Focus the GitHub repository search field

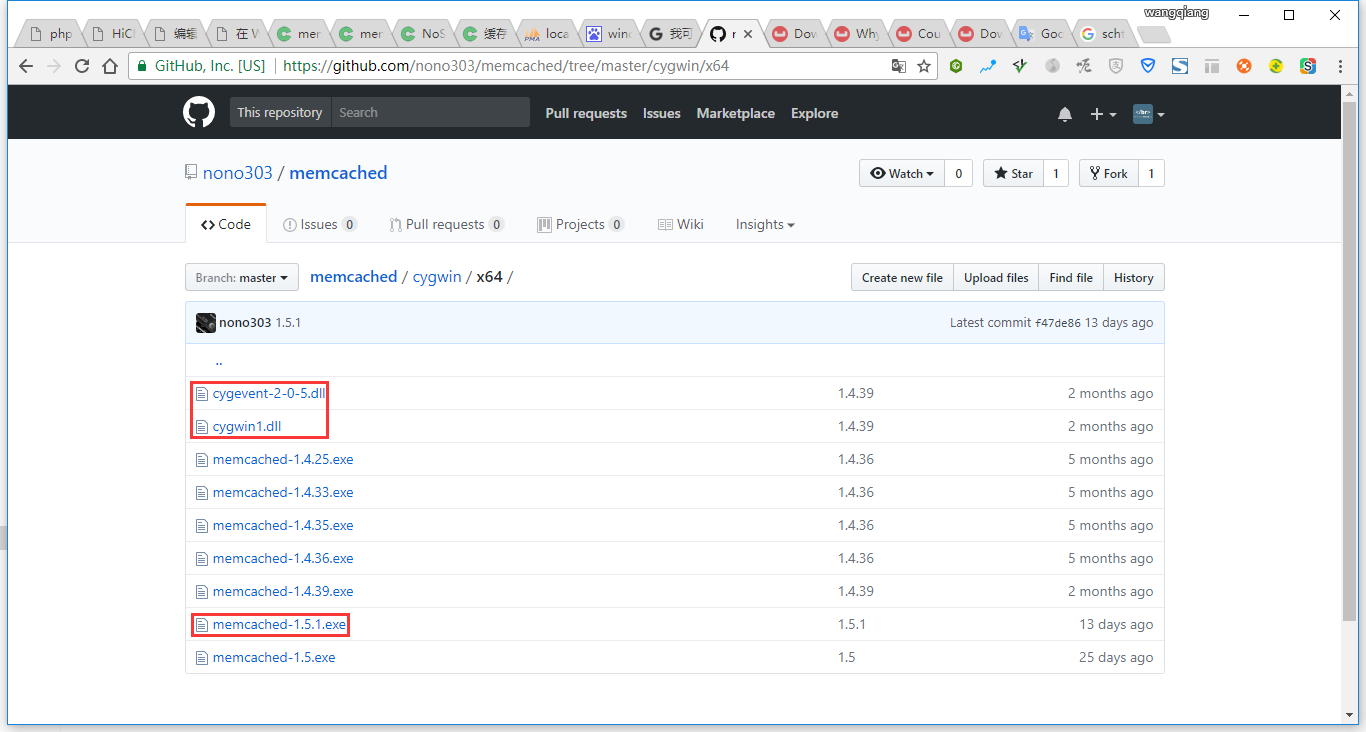[430, 112]
